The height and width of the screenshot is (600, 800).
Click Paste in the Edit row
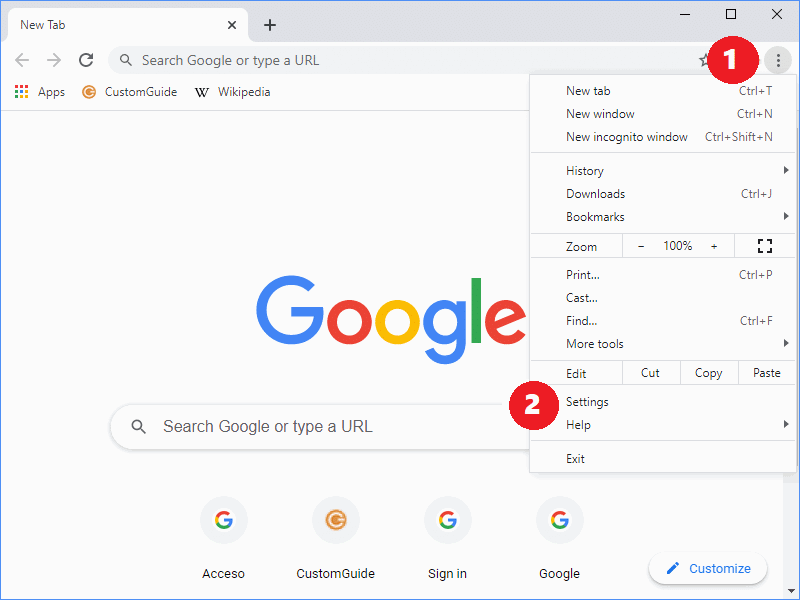(x=766, y=373)
